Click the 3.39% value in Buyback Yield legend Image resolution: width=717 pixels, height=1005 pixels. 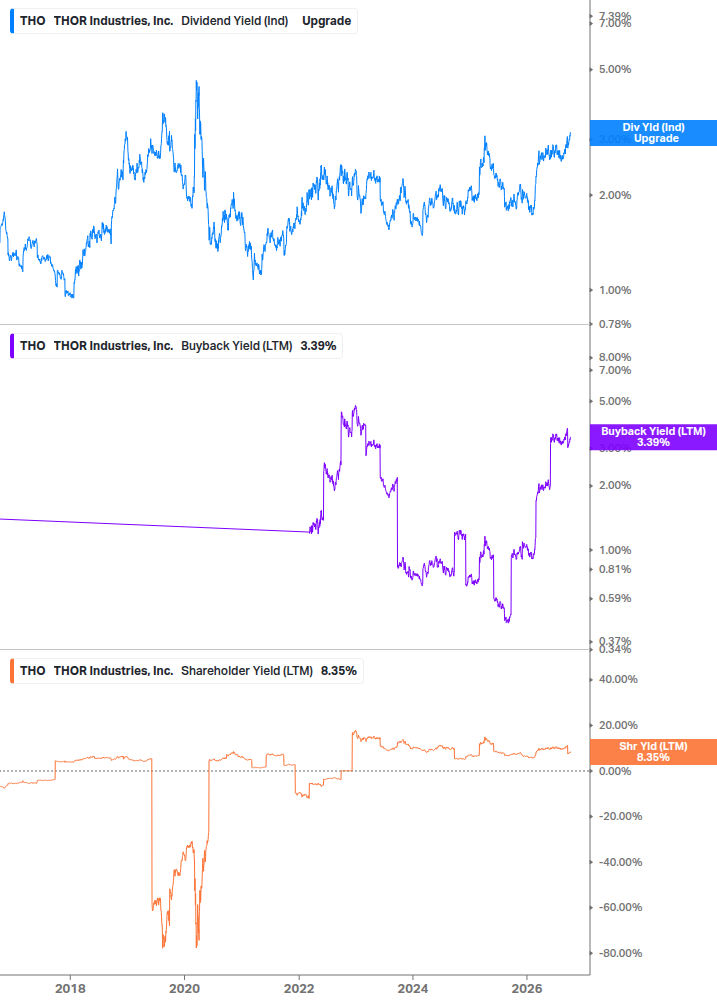318,346
